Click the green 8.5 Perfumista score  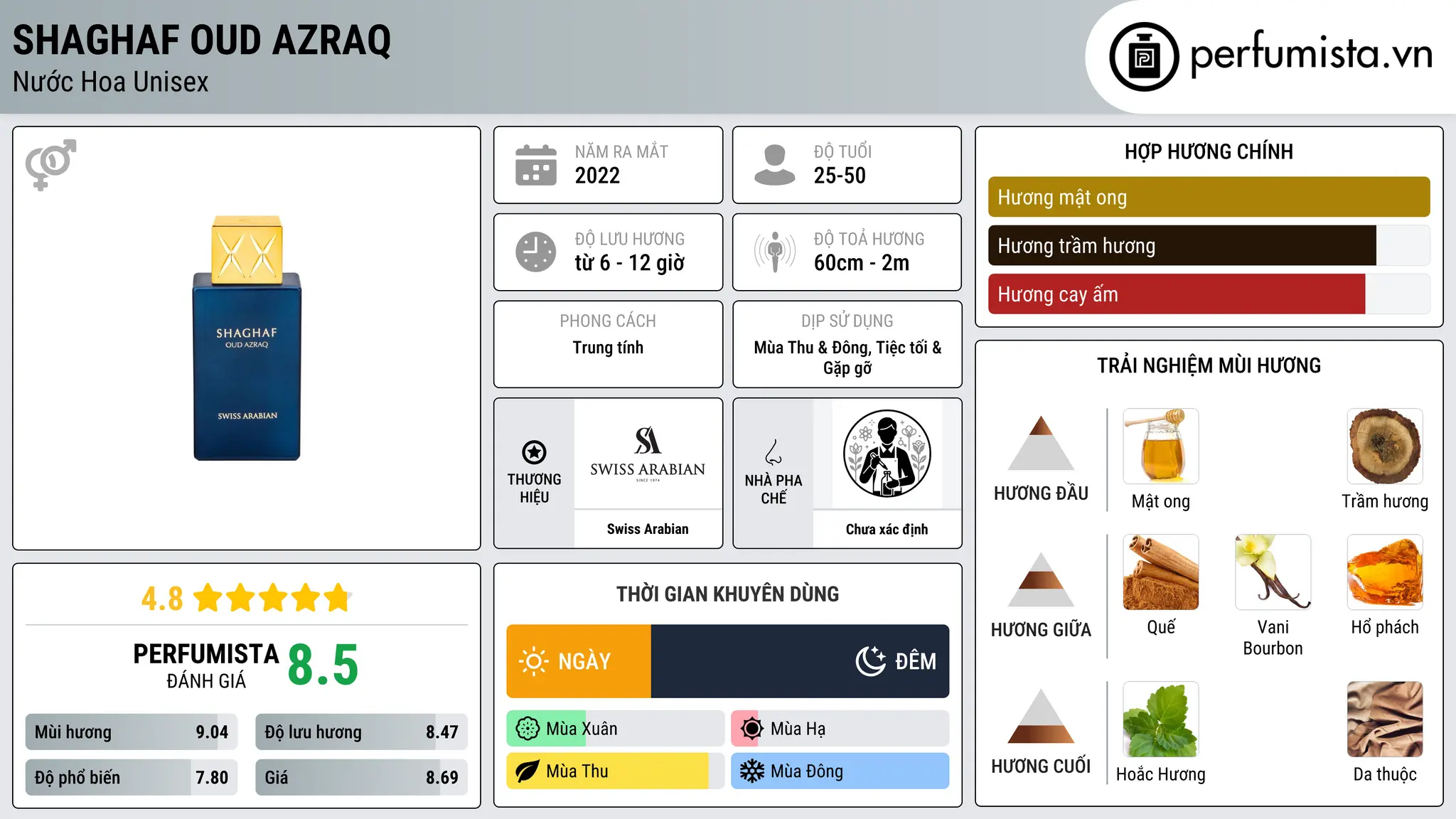tap(323, 665)
